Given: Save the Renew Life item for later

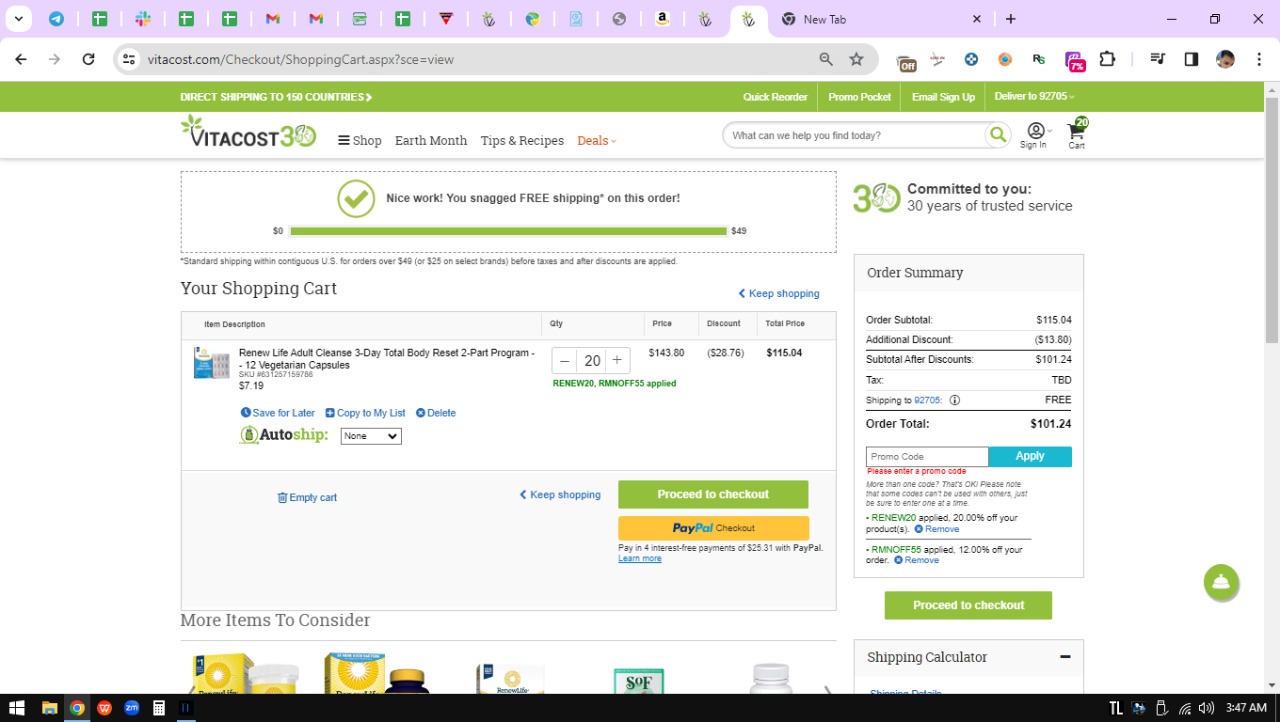Looking at the screenshot, I should 278,413.
